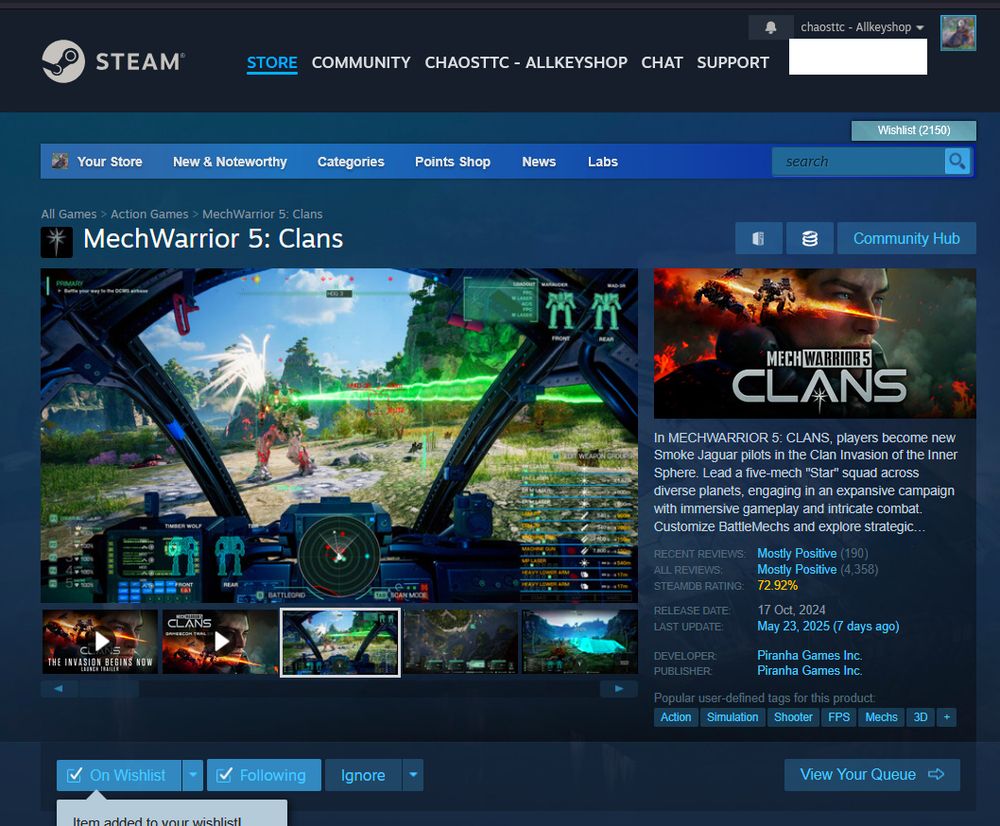Open the COMMUNITY top navigation

(x=361, y=63)
